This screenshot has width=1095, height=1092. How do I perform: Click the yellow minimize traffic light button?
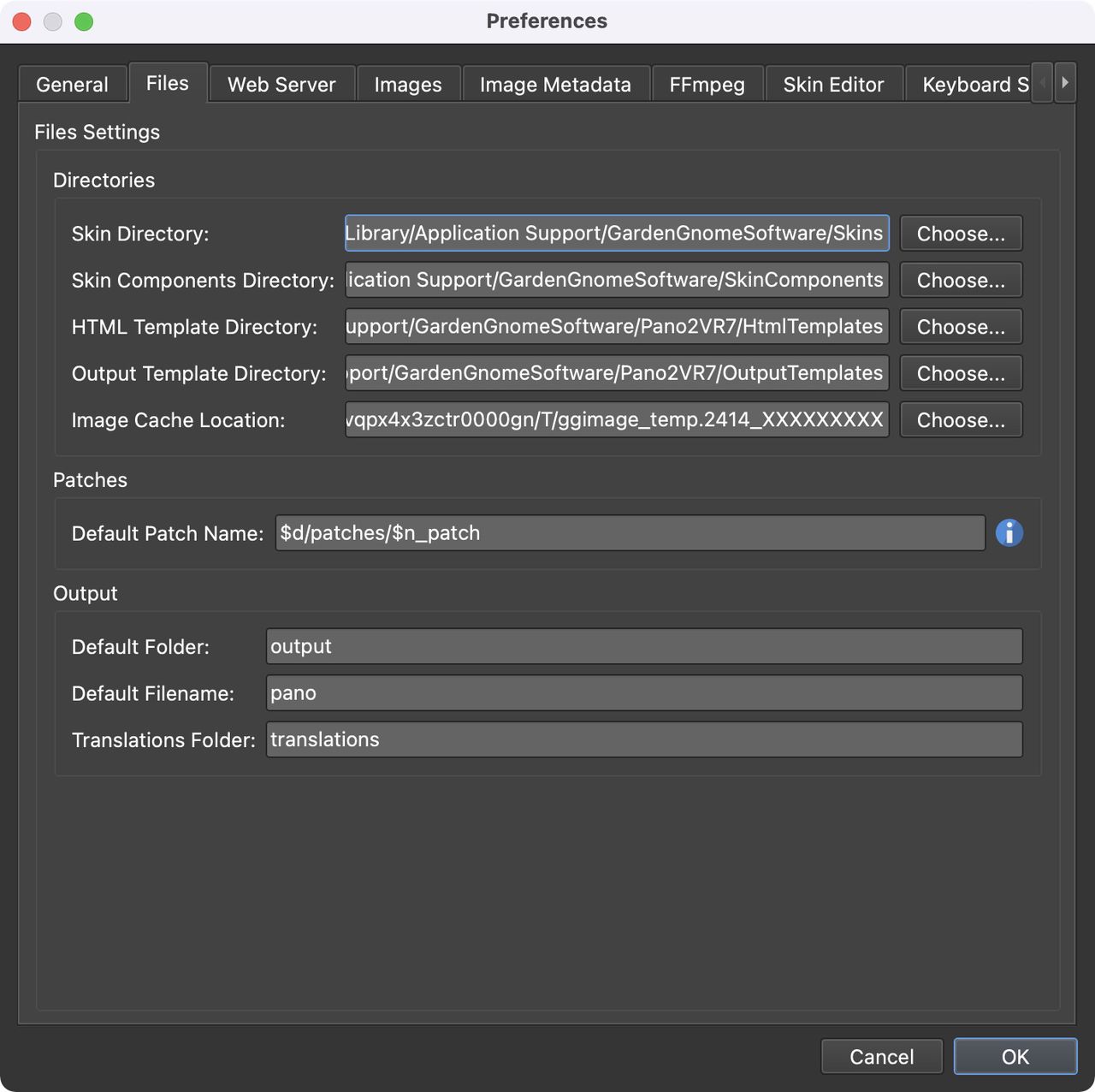52,21
